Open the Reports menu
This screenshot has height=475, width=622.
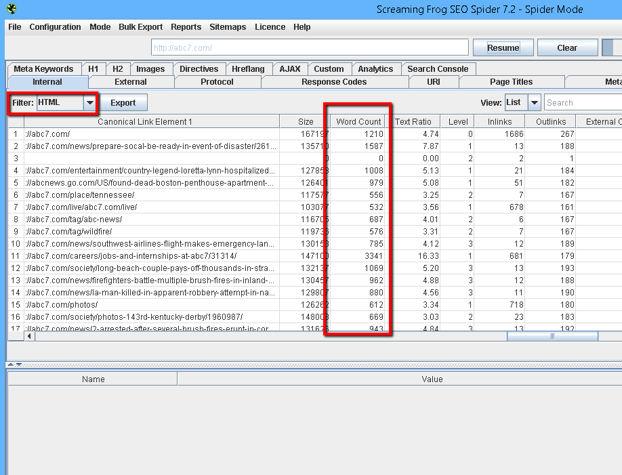186,27
